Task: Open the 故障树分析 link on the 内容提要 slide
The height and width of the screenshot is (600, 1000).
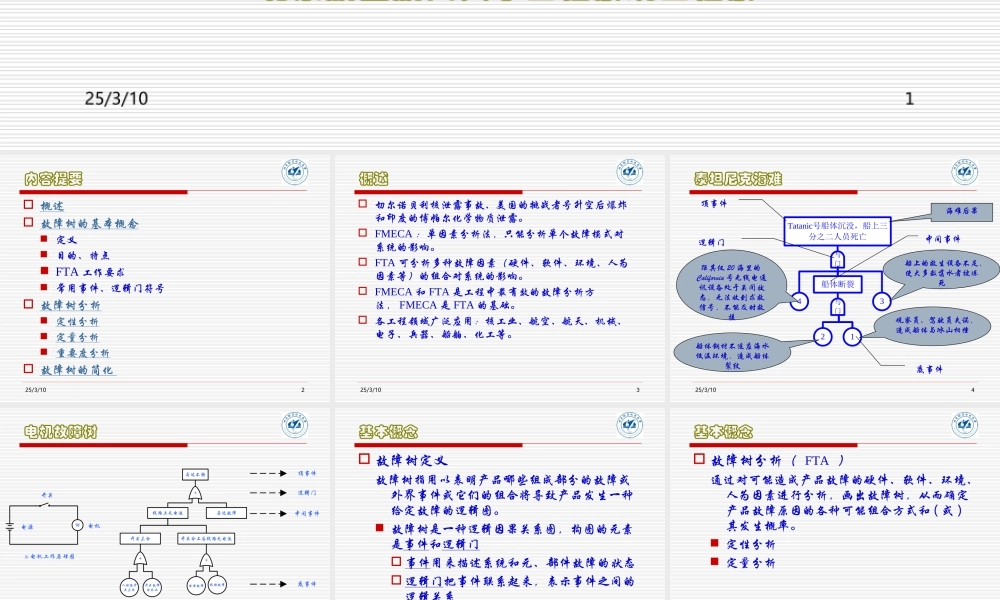Action: pyautogui.click(x=71, y=305)
